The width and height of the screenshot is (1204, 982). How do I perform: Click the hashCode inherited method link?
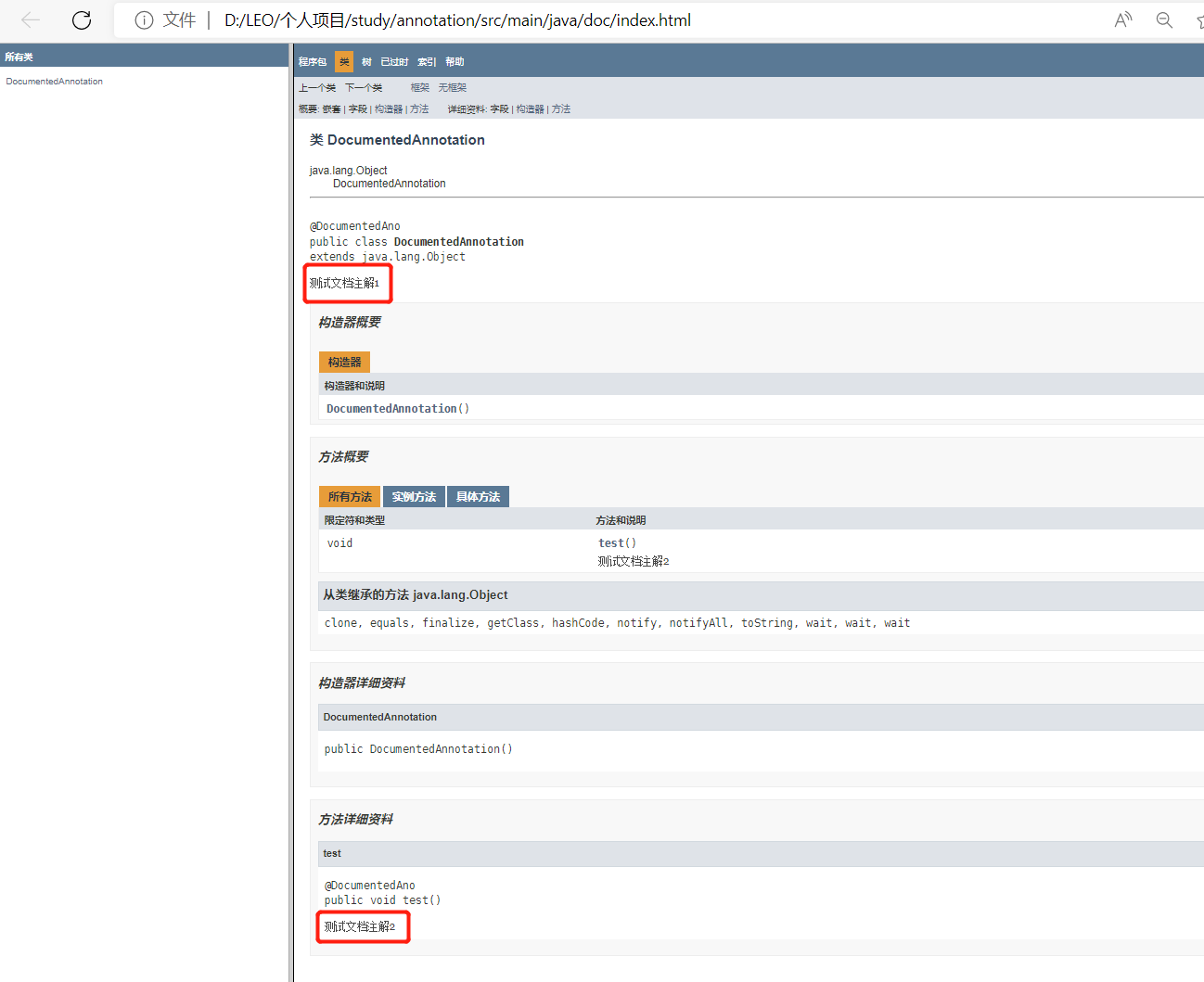[578, 623]
